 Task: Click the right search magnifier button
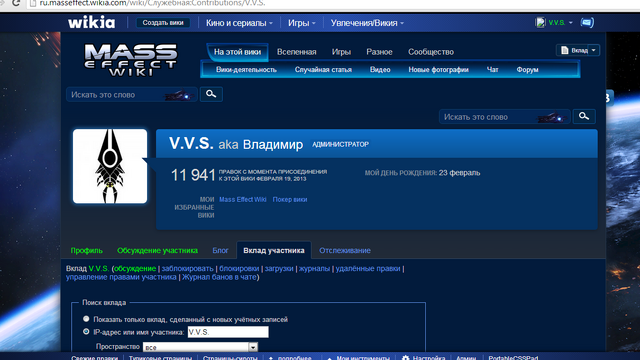click(584, 116)
